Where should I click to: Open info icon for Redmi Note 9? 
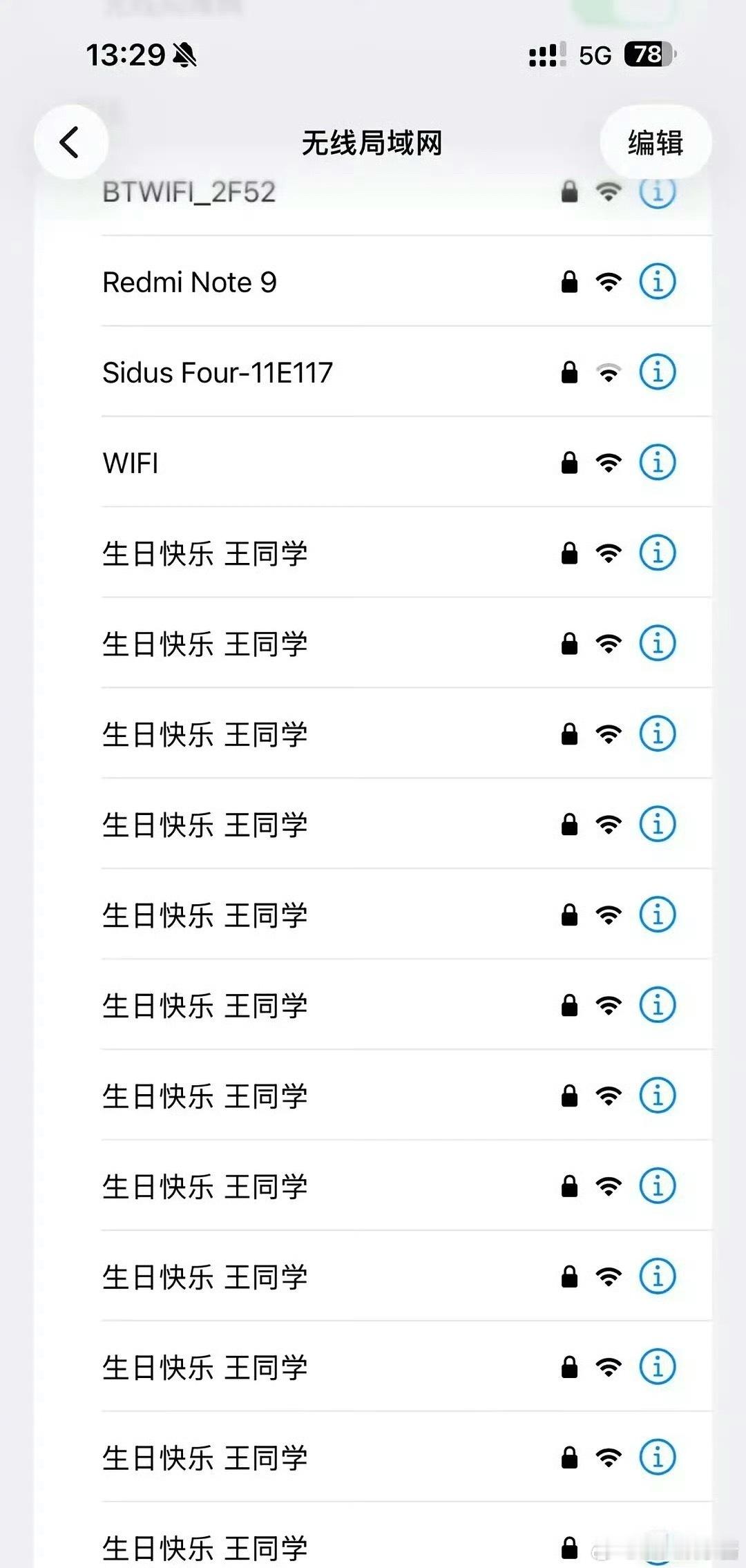(657, 281)
